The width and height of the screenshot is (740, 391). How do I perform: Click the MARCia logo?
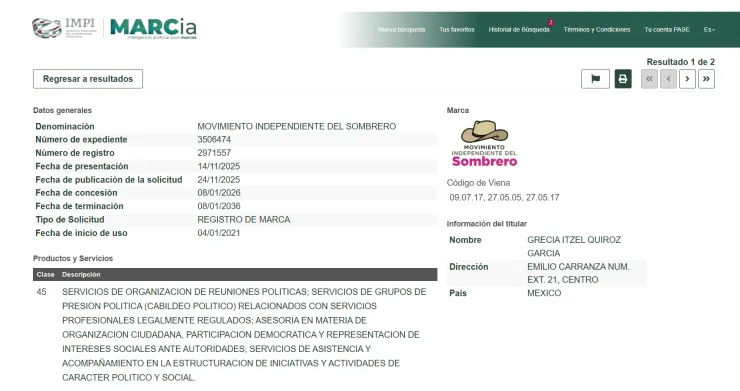point(153,29)
